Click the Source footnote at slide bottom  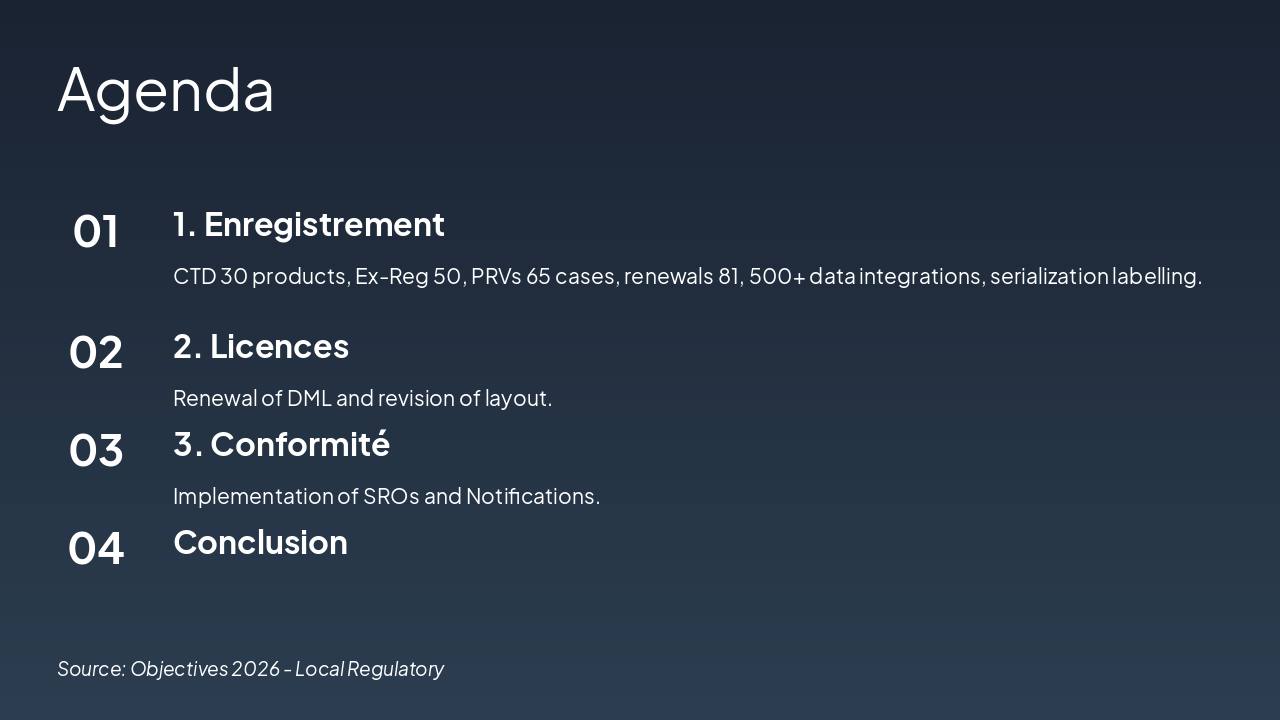[250, 668]
